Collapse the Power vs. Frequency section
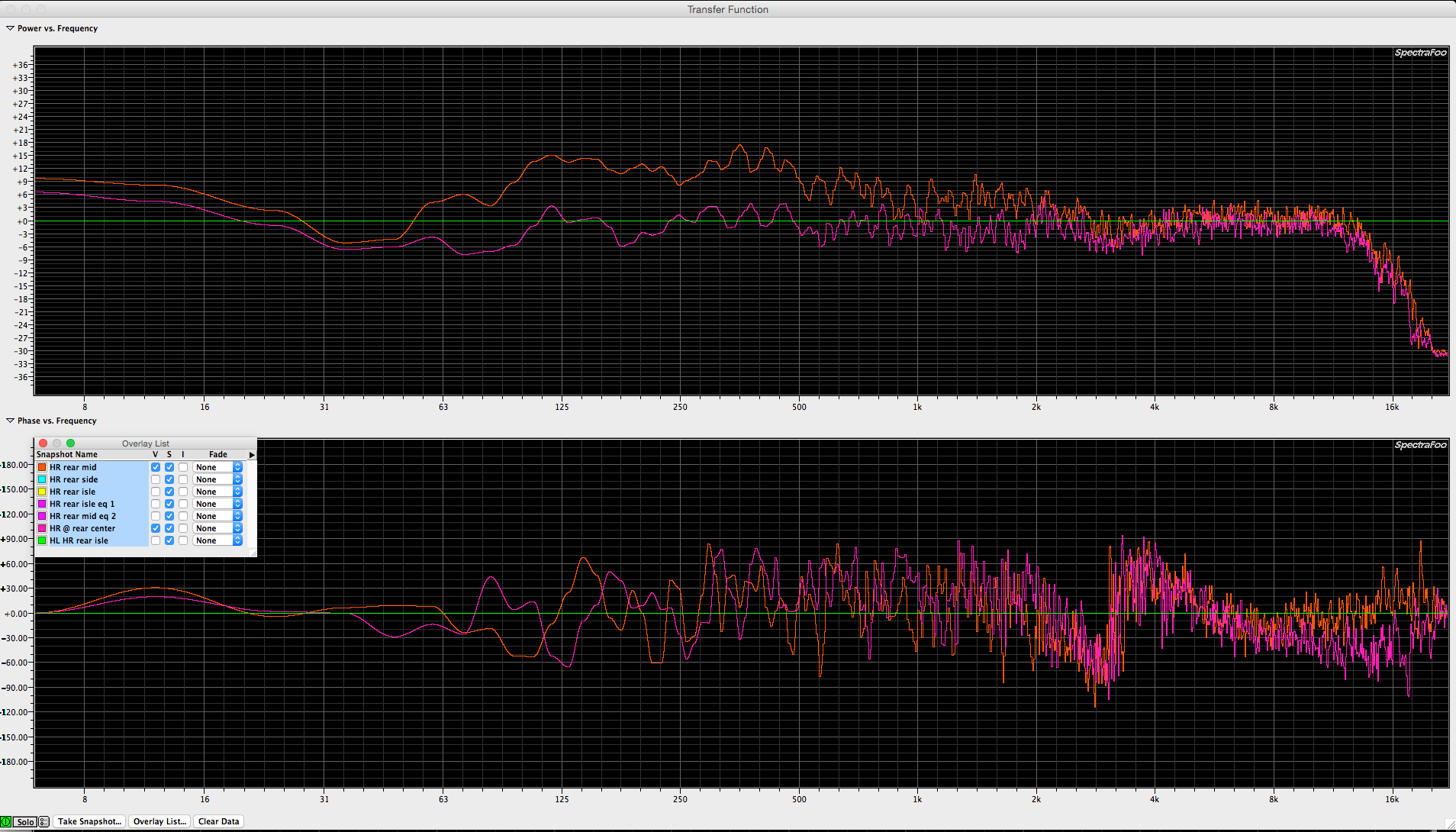 [10, 28]
